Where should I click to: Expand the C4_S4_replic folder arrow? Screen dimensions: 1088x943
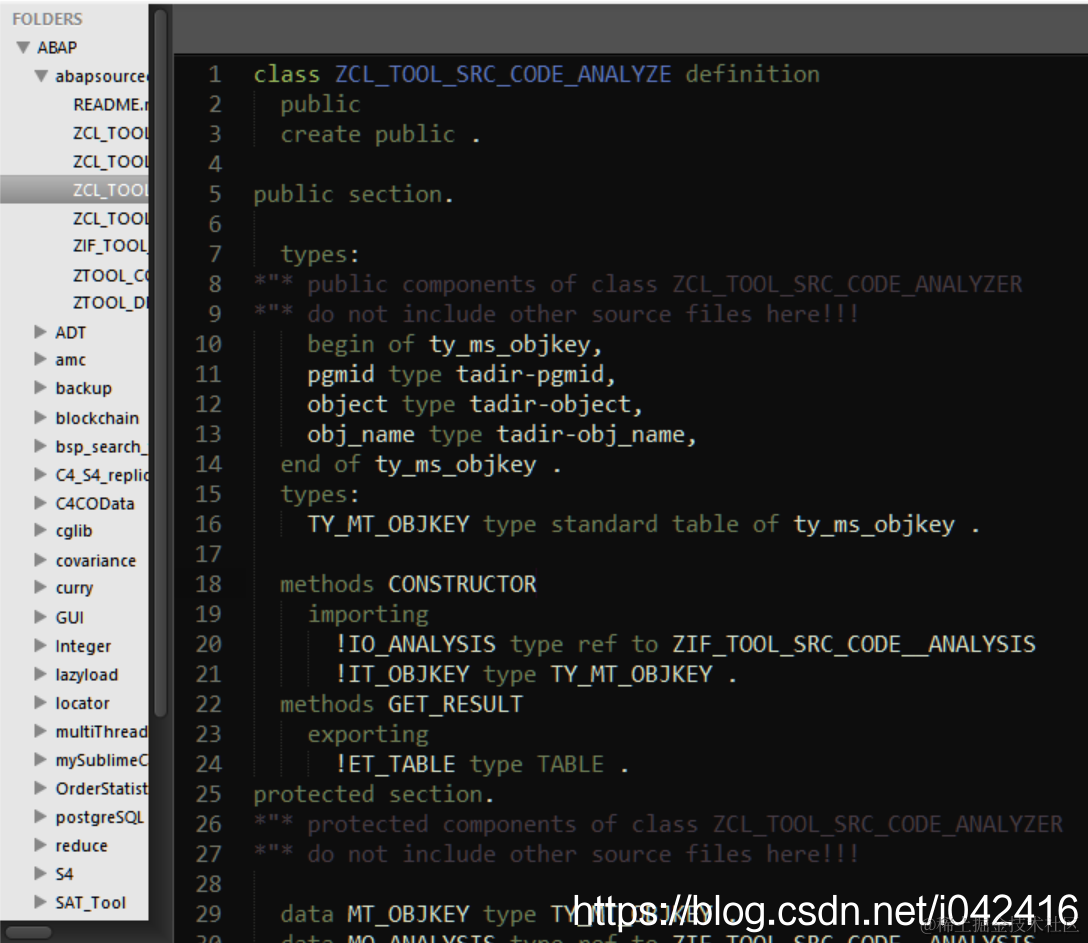(x=41, y=475)
